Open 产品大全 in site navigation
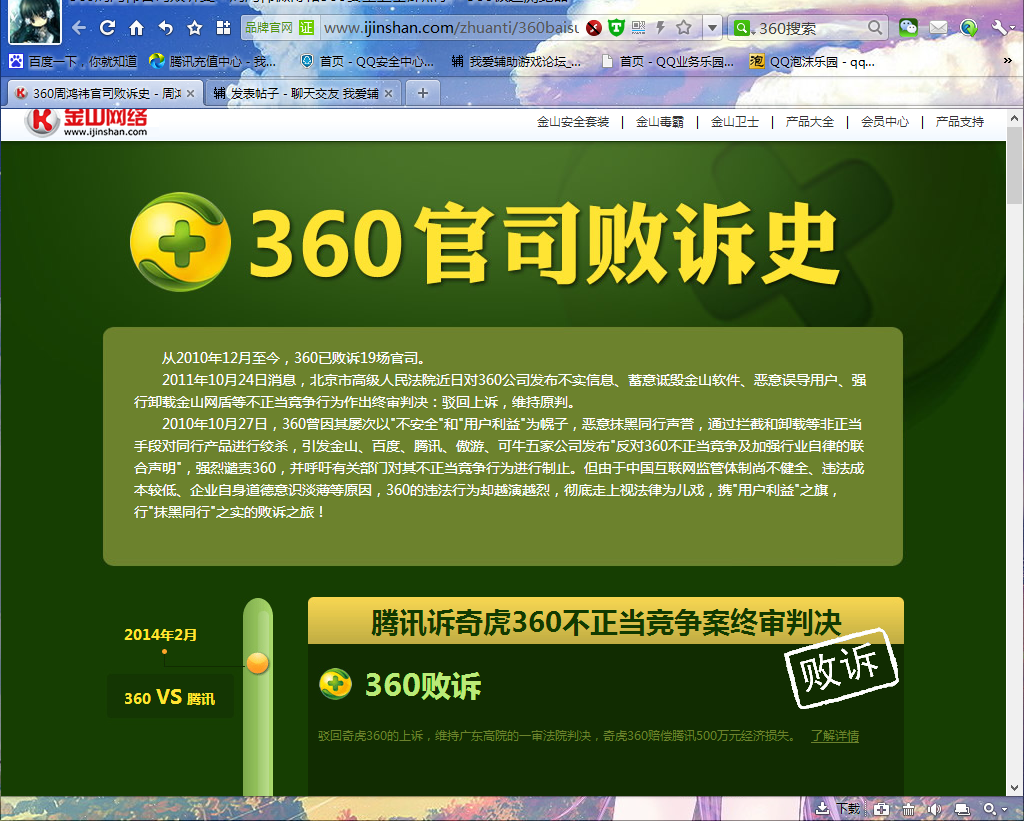Image resolution: width=1024 pixels, height=821 pixels. coord(810,121)
